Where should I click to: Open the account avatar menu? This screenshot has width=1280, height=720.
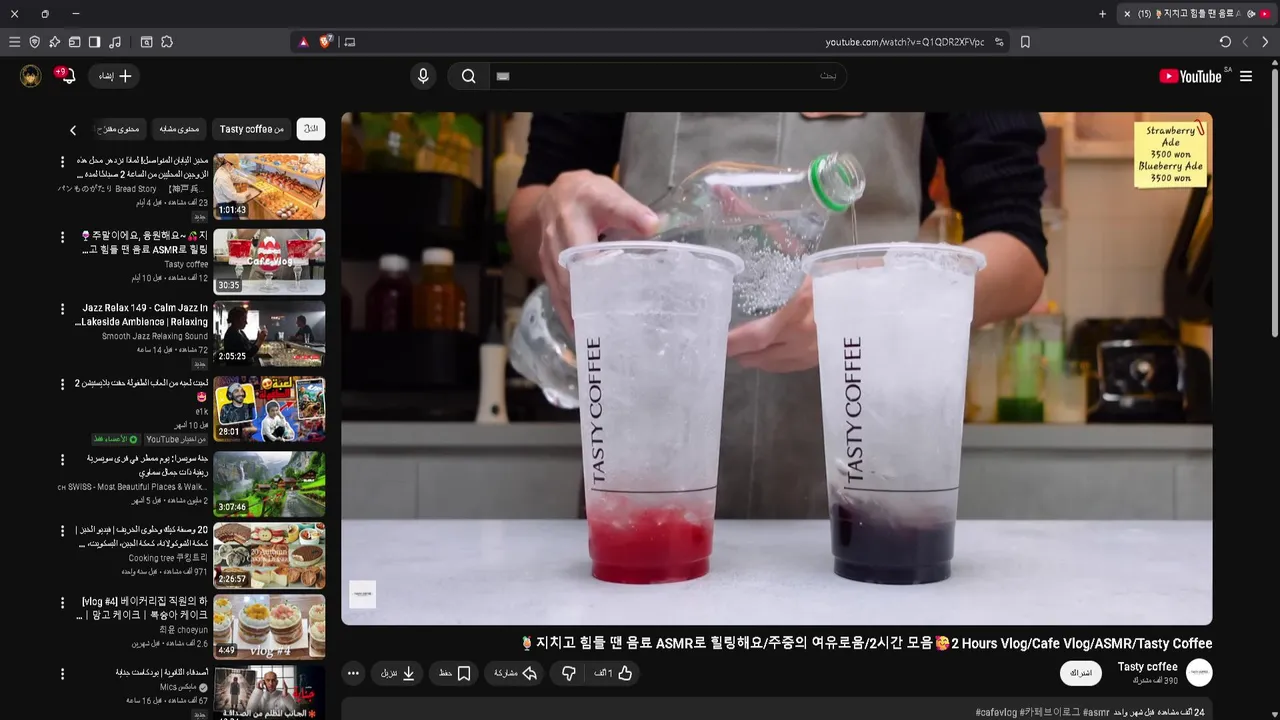[x=31, y=76]
